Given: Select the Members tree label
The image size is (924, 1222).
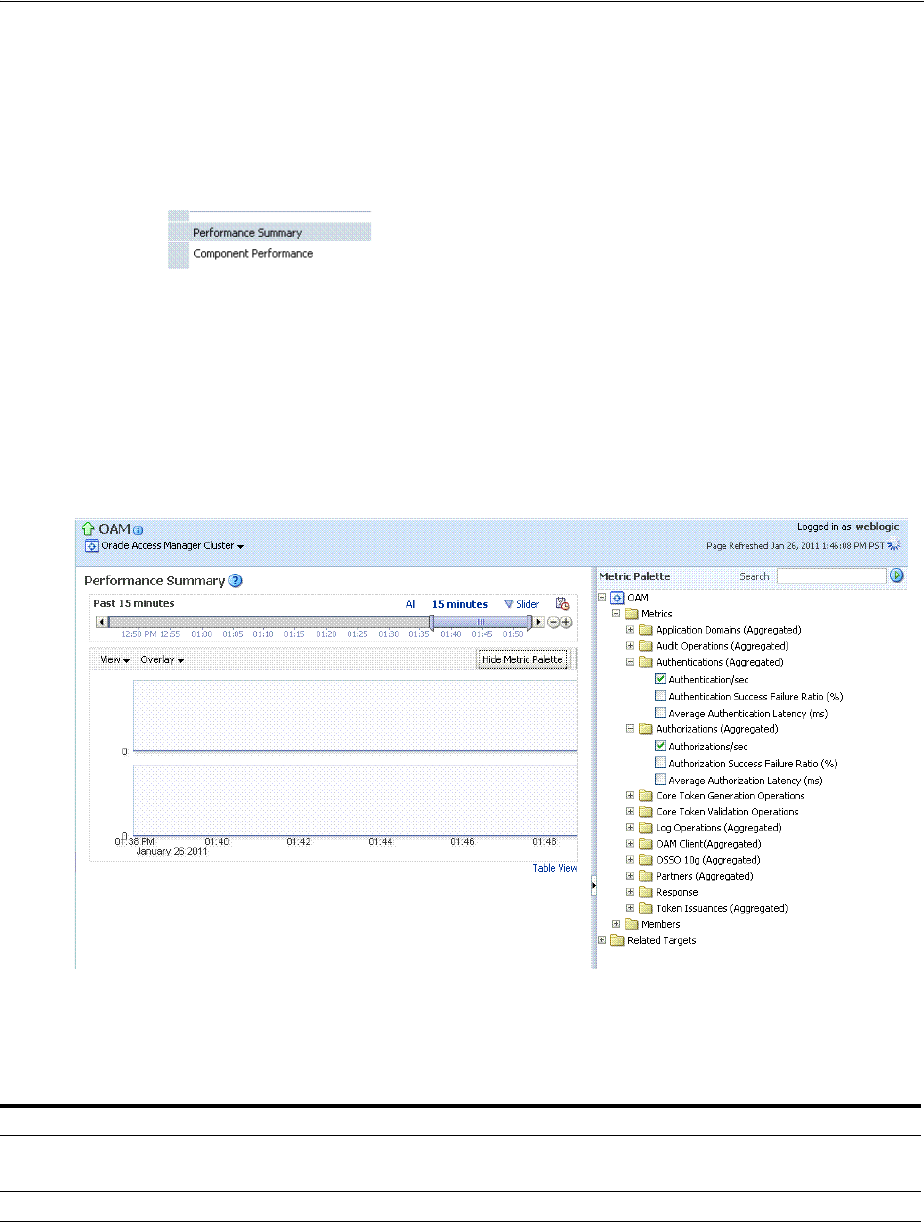Looking at the screenshot, I should (x=660, y=924).
